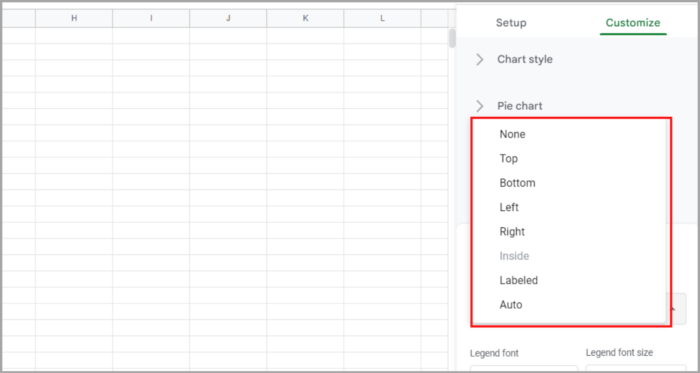Click the spreadsheet vertical scrollbar thumb
The height and width of the screenshot is (373, 700).
(x=452, y=38)
